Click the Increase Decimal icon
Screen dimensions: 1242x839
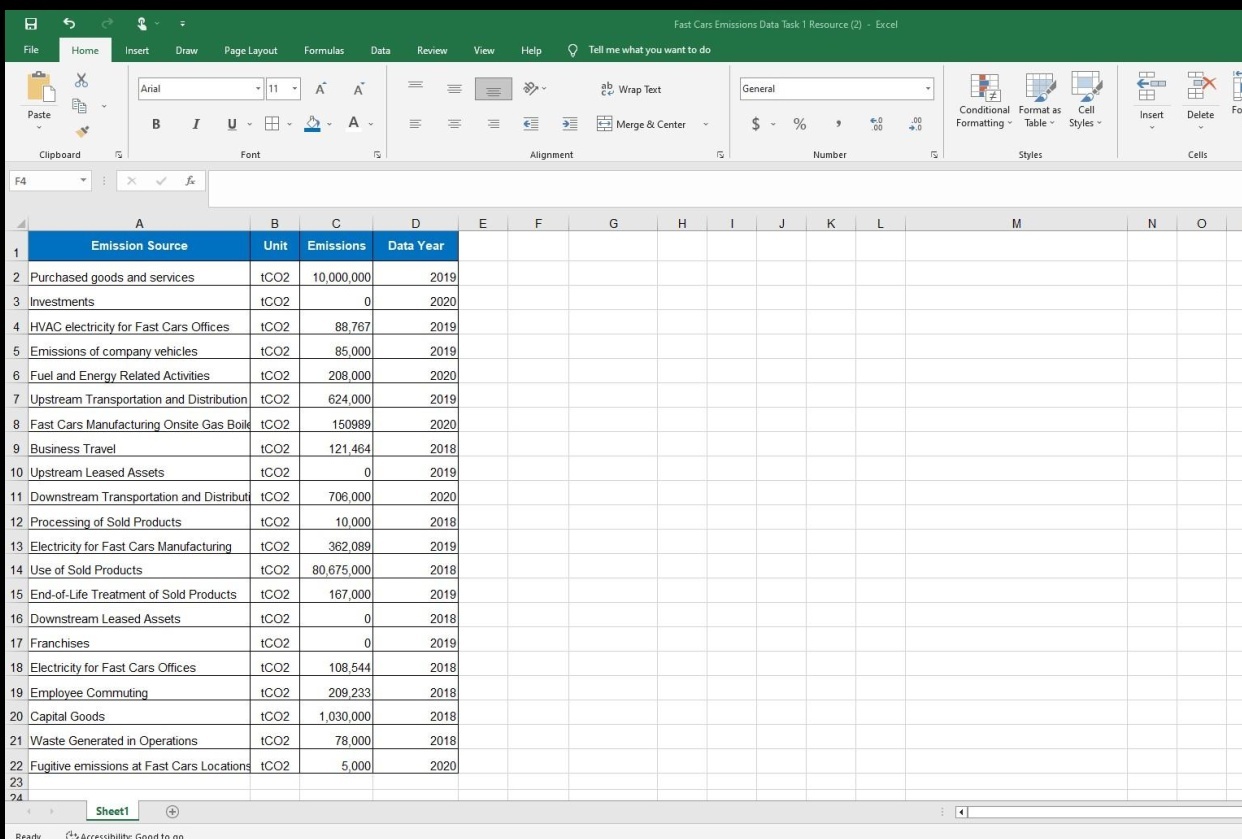click(x=877, y=124)
